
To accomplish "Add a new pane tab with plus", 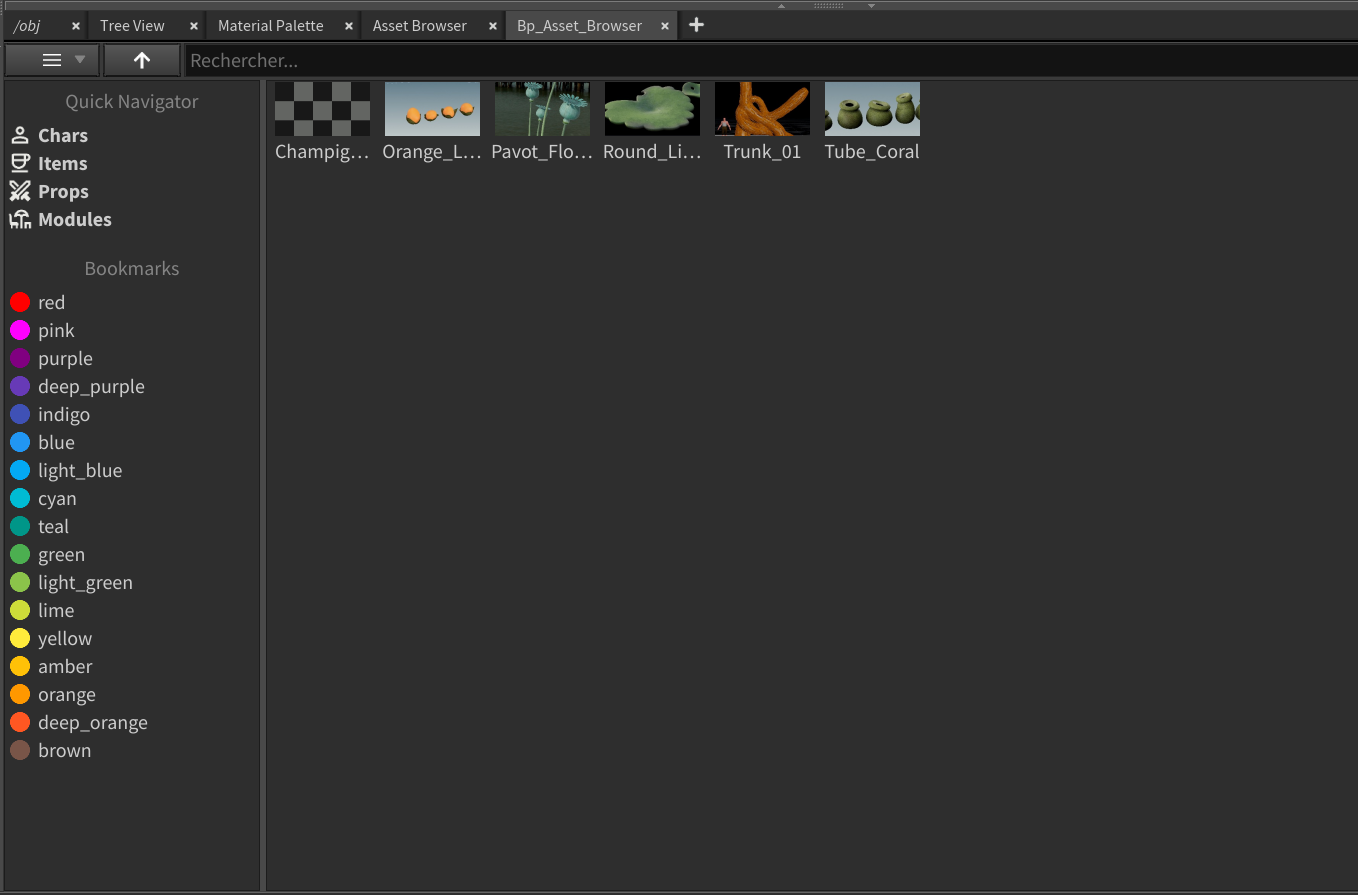I will [697, 26].
